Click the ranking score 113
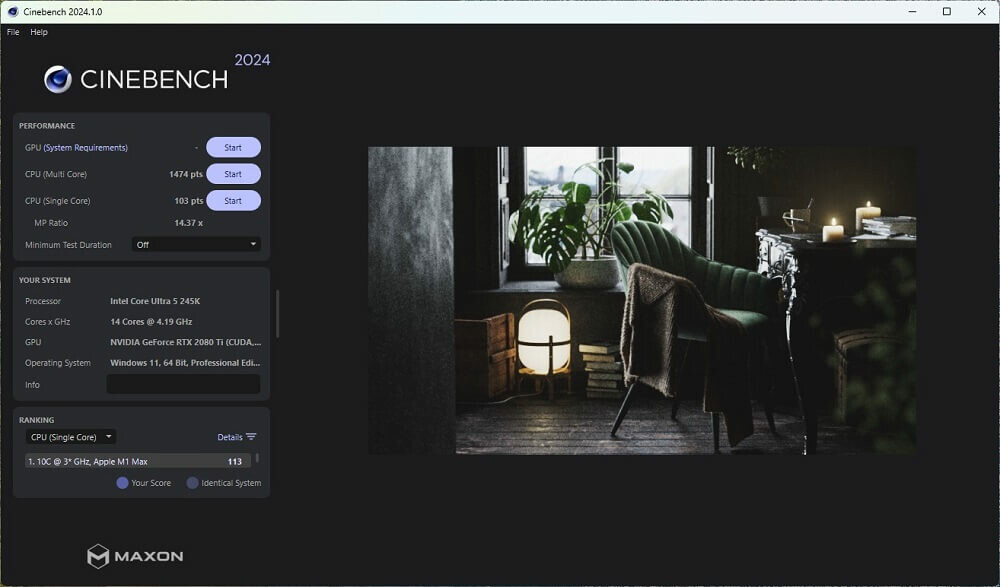 coord(235,461)
